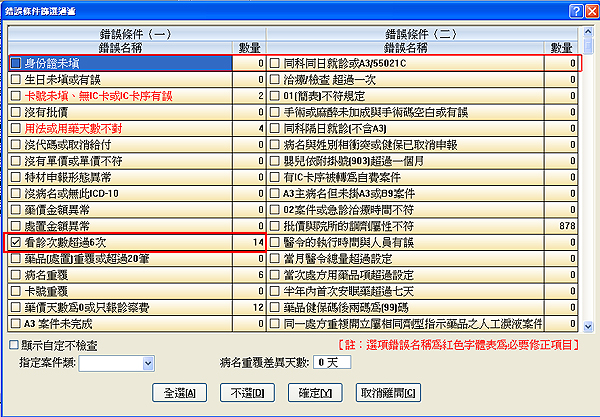Uncheck 看診次數超過6次 checkbox
Image resolution: width=600 pixels, height=417 pixels.
[15, 242]
